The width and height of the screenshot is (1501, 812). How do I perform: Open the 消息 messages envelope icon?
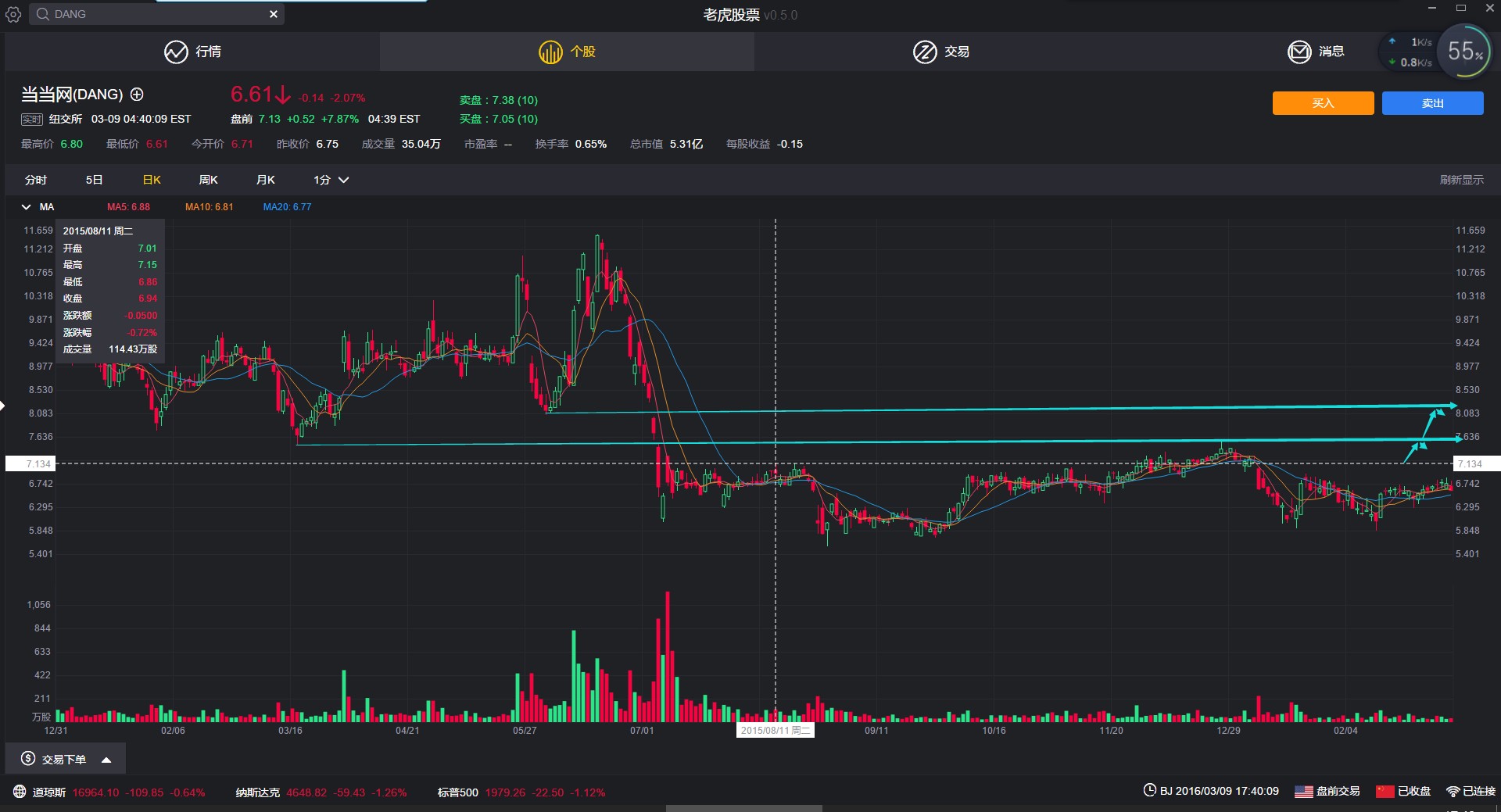1299,52
